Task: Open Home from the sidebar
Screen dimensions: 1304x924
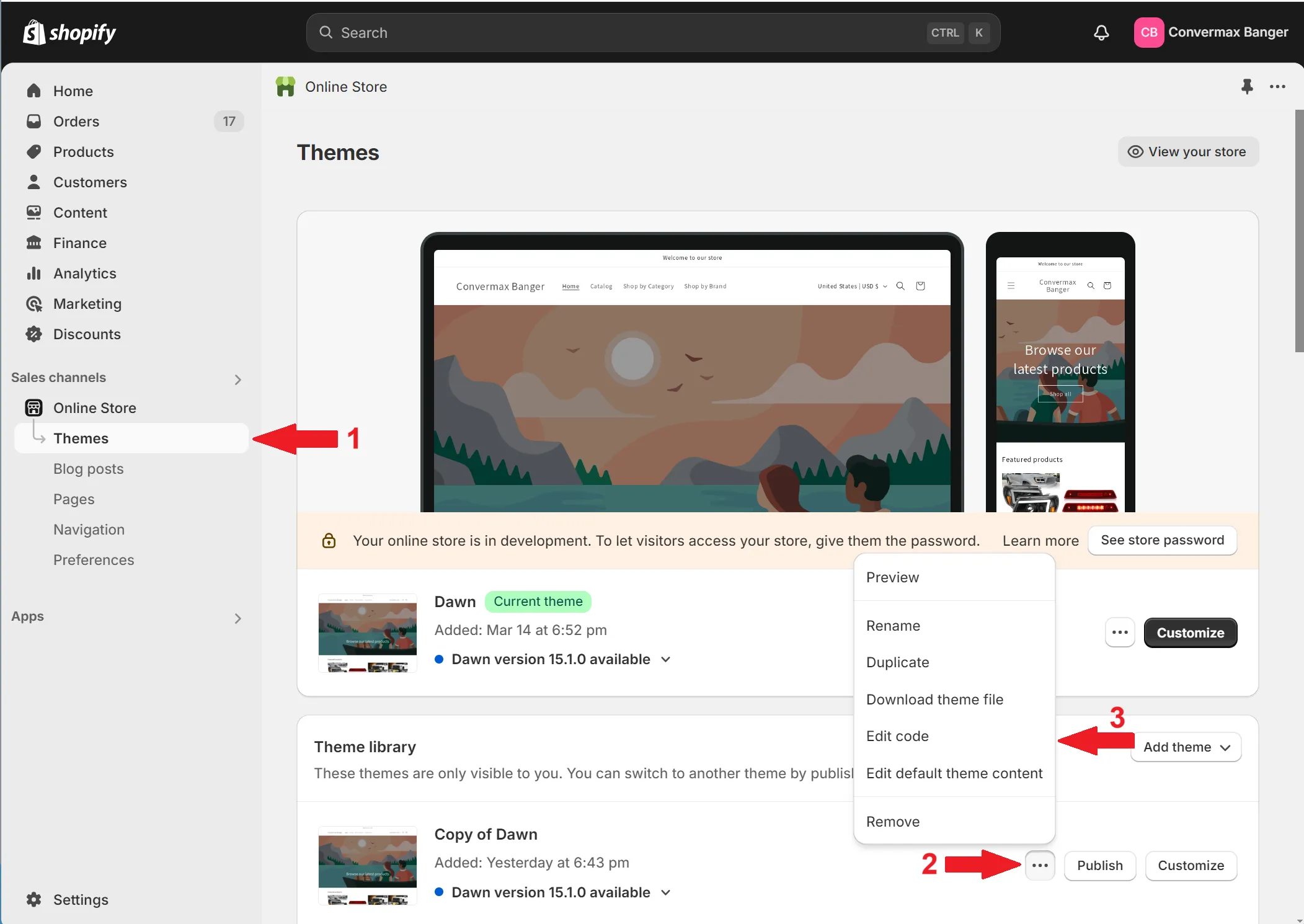Action: pos(73,91)
